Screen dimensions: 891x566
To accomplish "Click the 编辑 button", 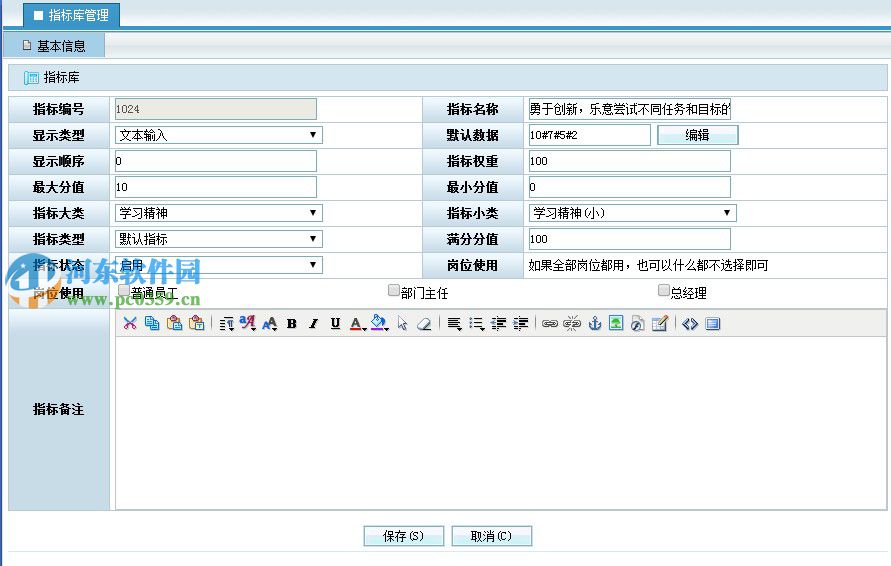I will (698, 135).
